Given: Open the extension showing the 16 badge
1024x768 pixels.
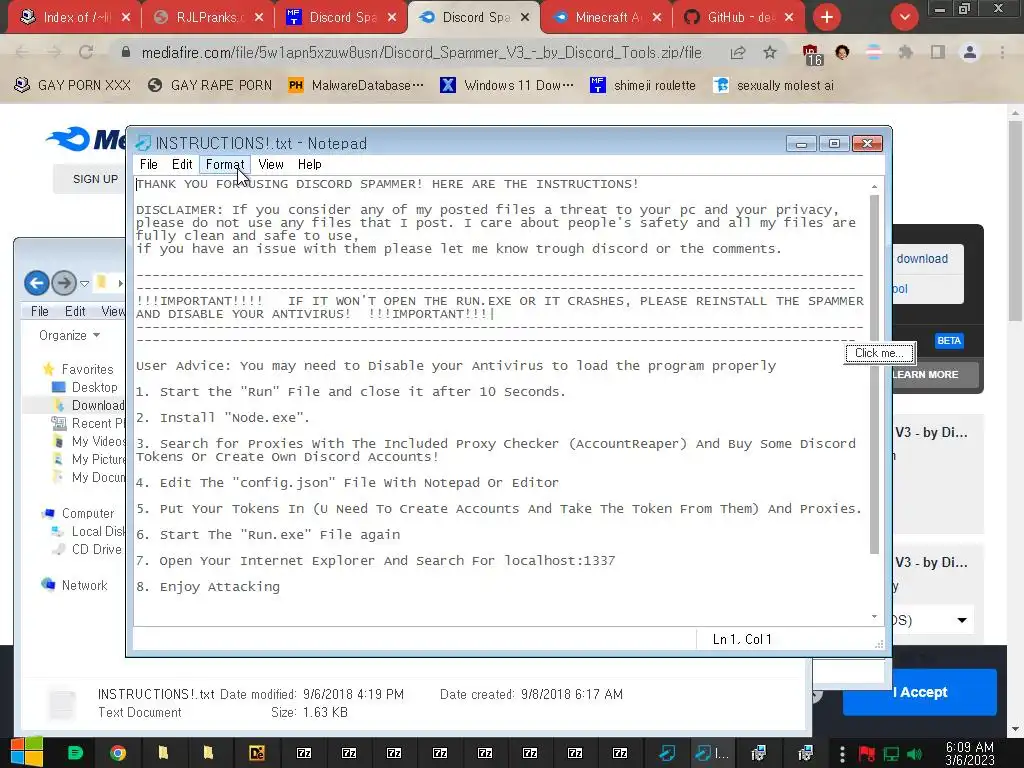Looking at the screenshot, I should pos(812,54).
